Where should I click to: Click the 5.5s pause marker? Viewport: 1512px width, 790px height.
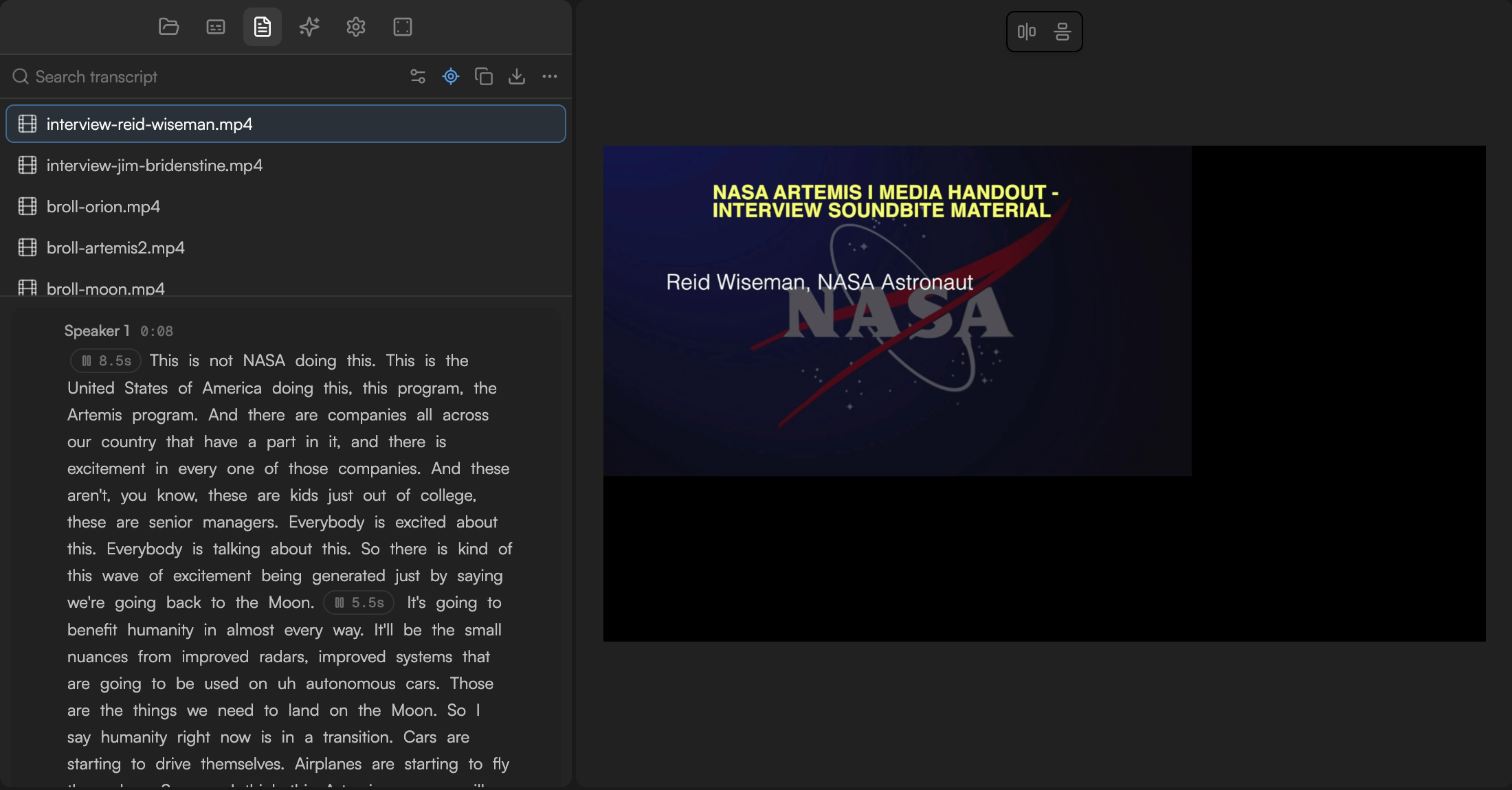coord(359,602)
